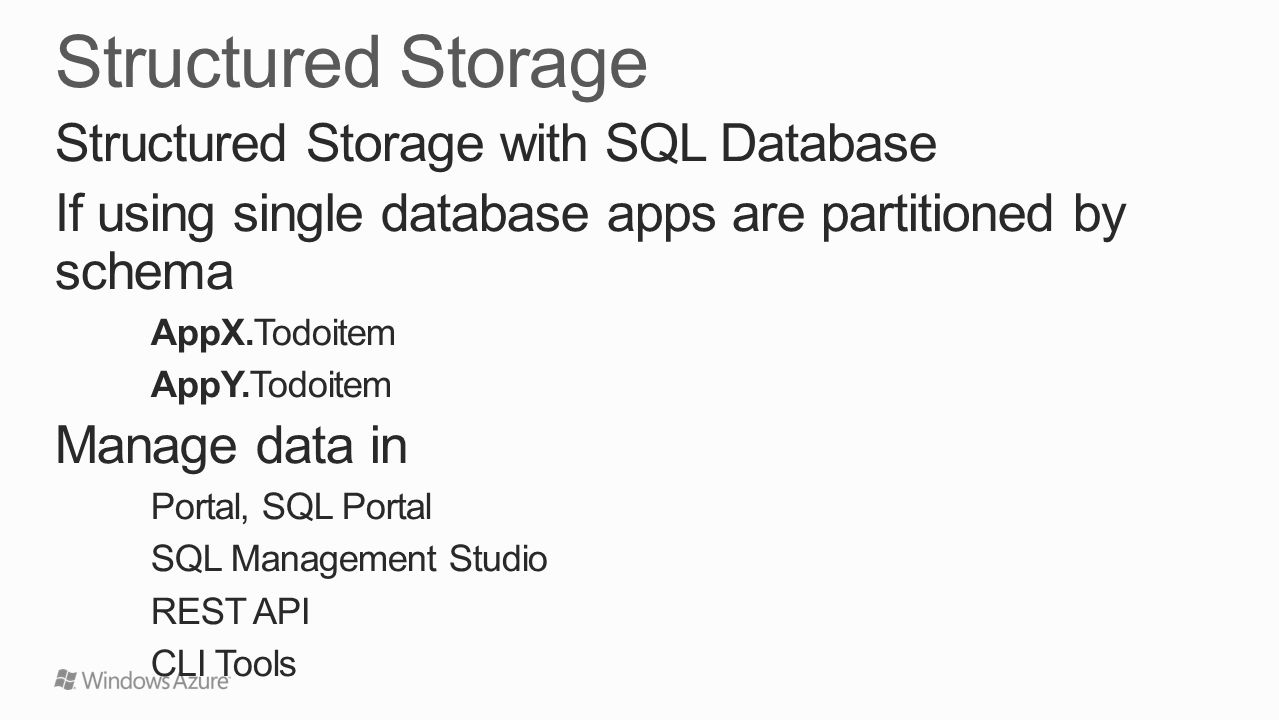Select the Structured Storage slide title
Image resolution: width=1279 pixels, height=720 pixels.
352,64
